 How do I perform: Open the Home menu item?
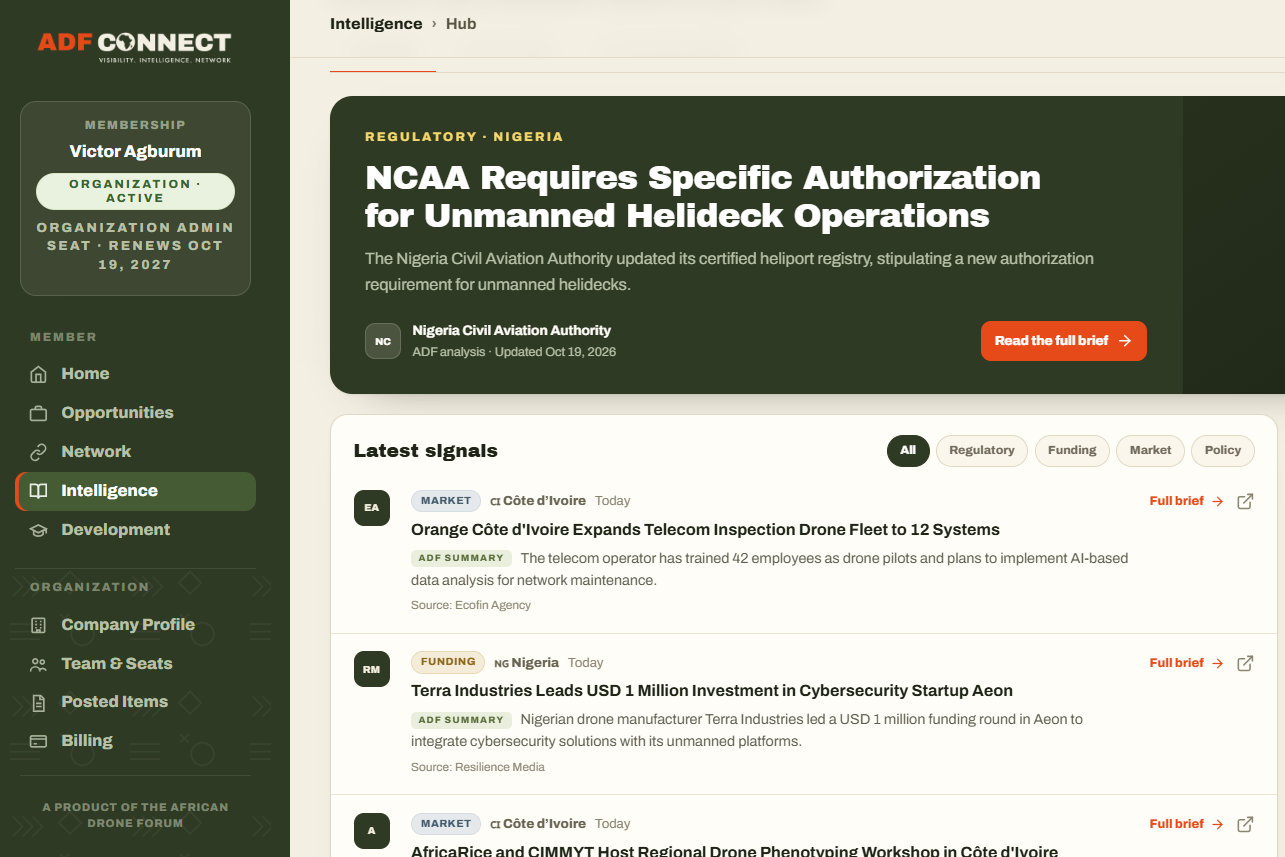[136, 374]
